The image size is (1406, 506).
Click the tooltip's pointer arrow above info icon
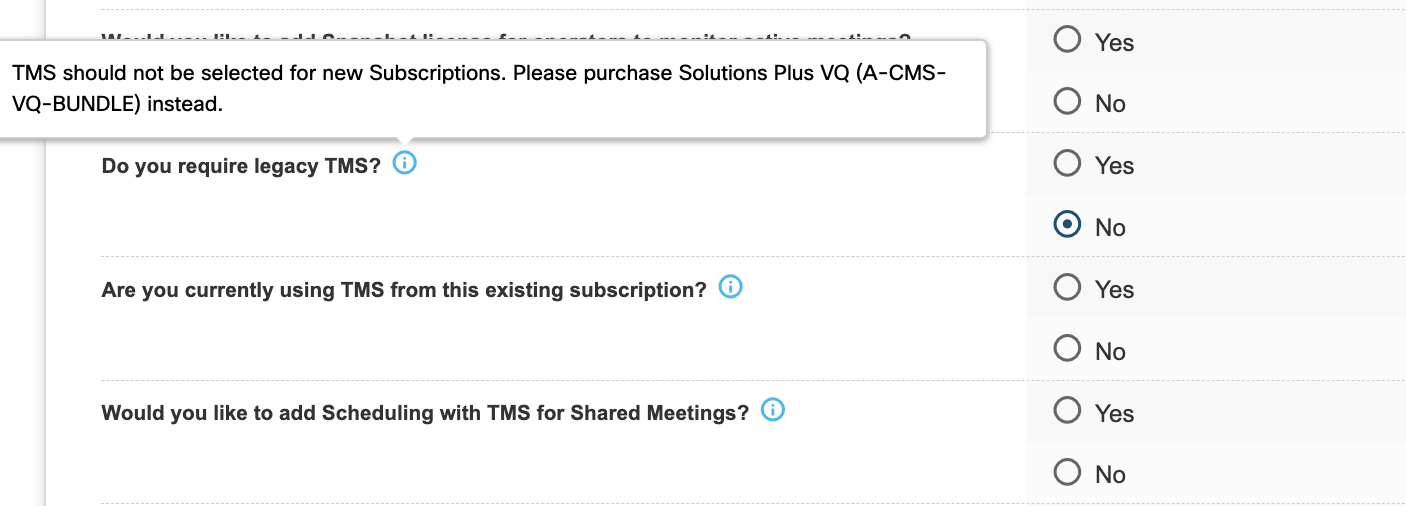pos(404,143)
